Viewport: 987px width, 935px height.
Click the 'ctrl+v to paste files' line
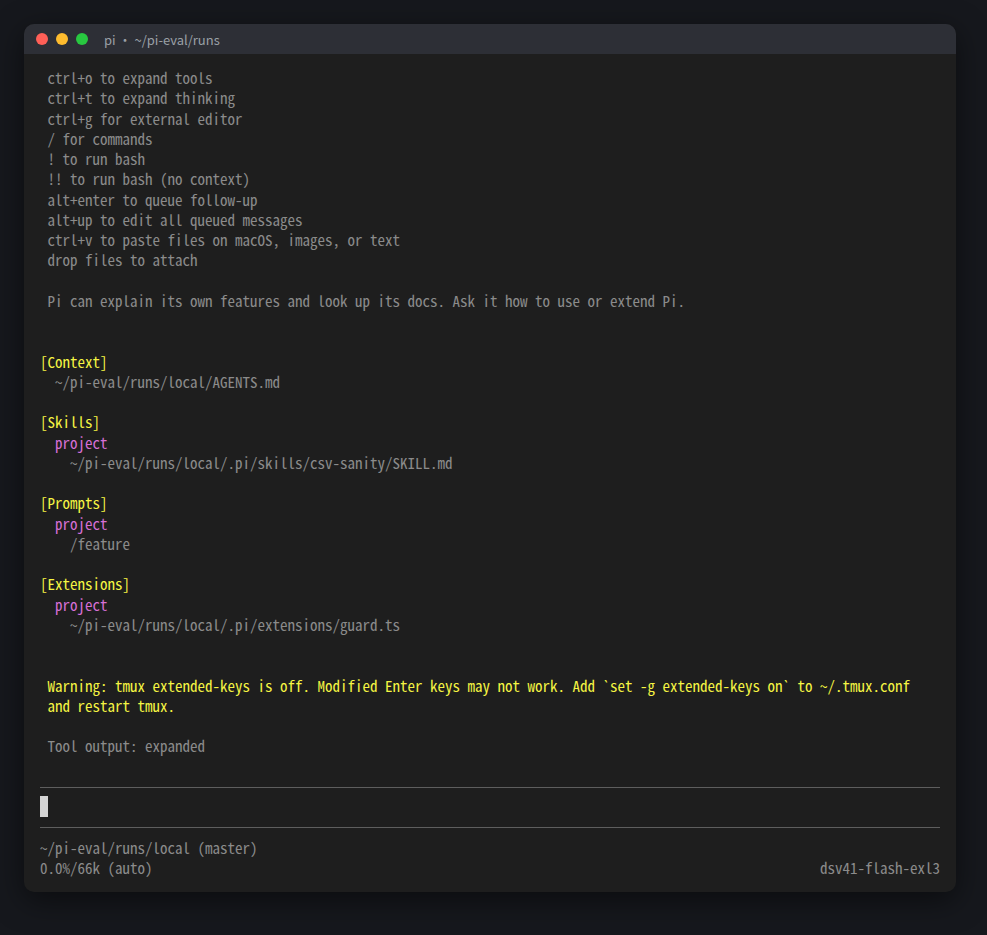click(223, 241)
